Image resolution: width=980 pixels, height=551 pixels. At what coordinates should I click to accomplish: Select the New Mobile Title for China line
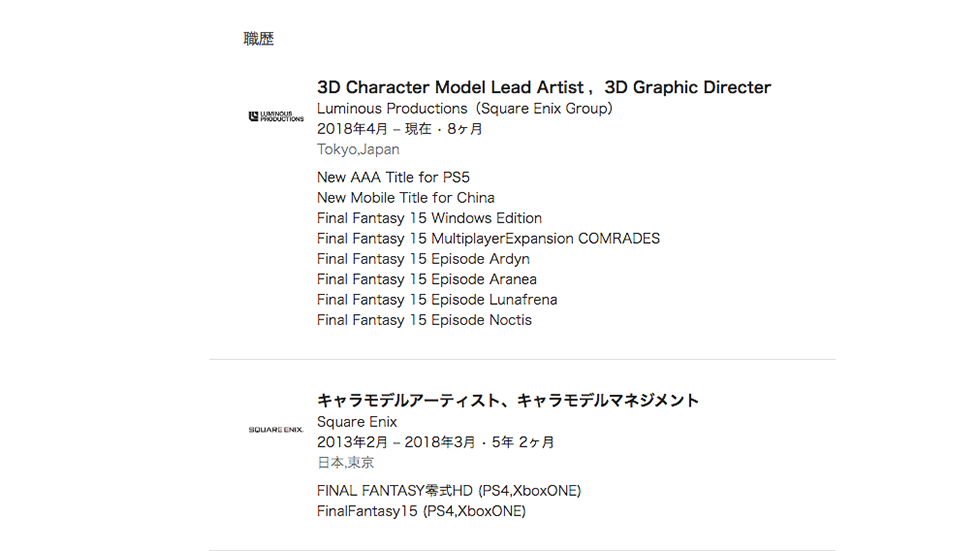coord(406,198)
